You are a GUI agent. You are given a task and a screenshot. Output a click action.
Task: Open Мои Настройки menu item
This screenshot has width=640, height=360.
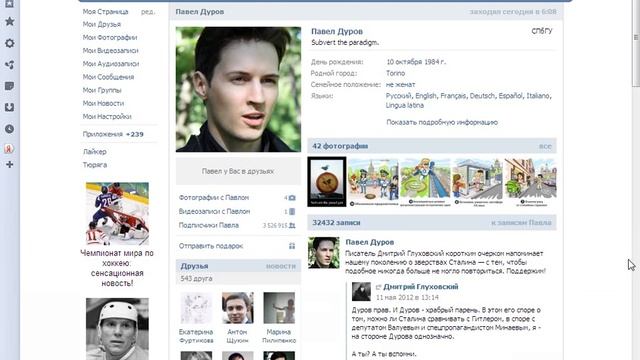tap(107, 116)
